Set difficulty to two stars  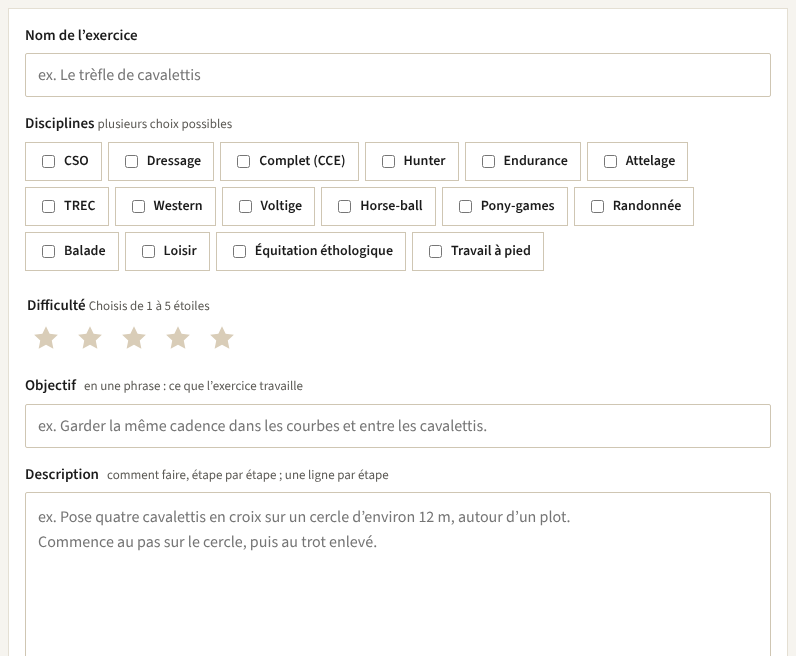pos(90,338)
